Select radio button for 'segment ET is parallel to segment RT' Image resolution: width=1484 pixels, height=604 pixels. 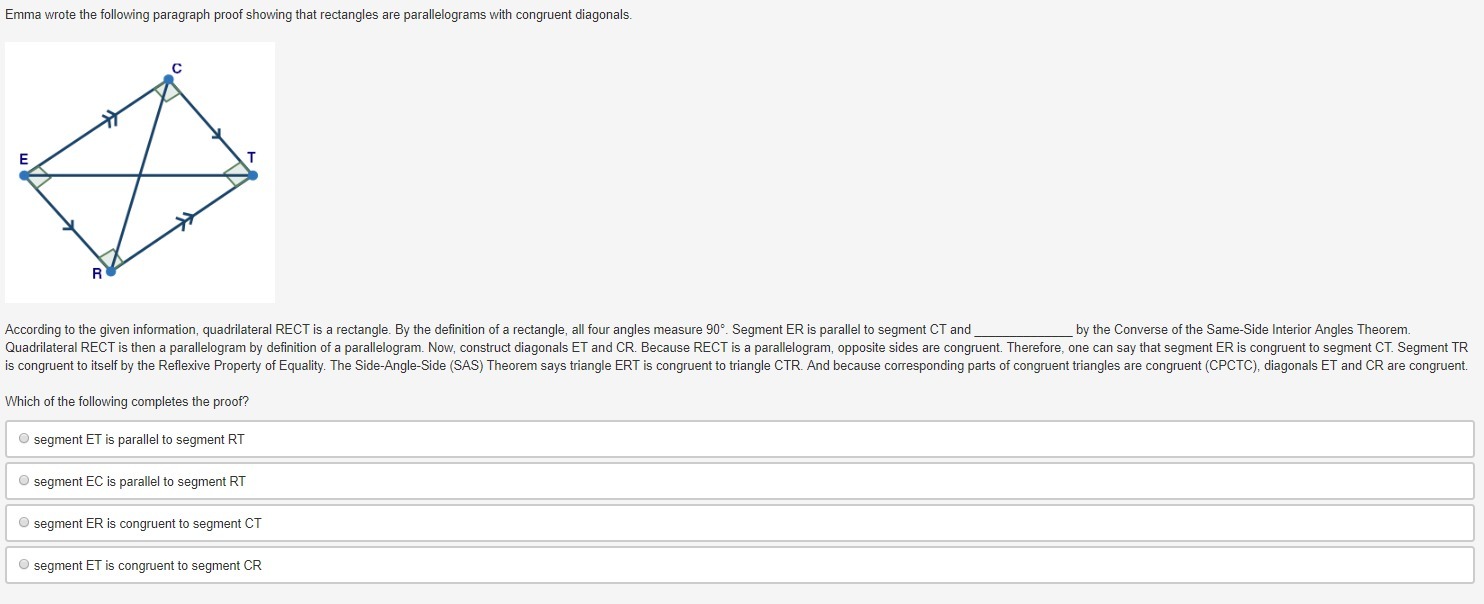23,439
